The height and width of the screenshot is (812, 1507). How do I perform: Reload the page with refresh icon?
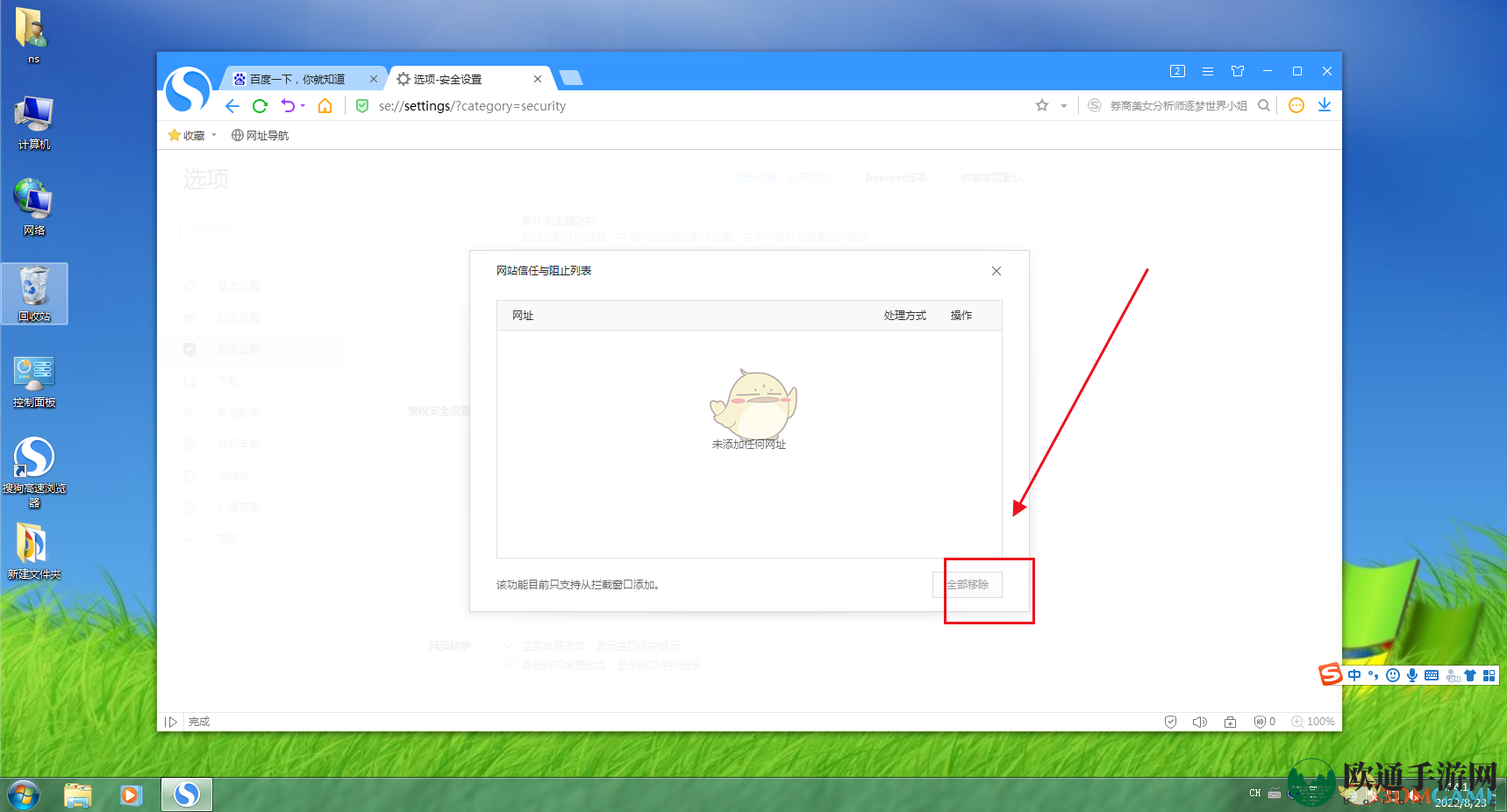[x=260, y=106]
